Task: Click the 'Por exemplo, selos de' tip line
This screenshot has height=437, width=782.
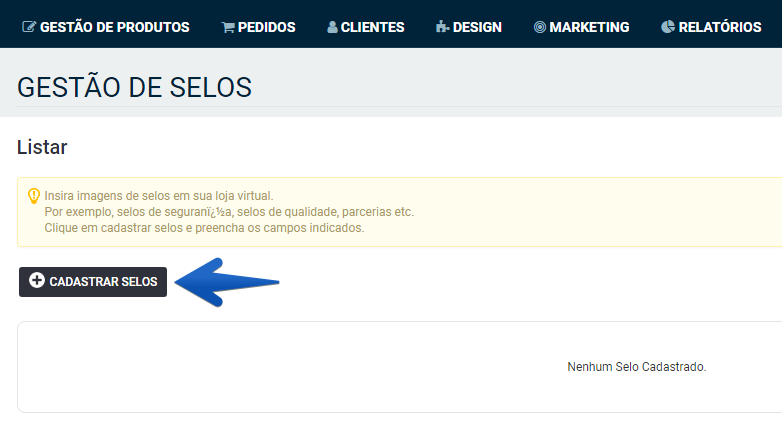Action: click(x=229, y=212)
